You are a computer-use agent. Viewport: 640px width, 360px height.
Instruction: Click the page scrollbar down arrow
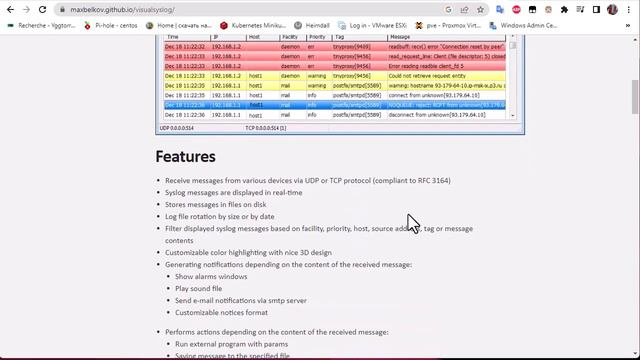pyautogui.click(x=635, y=354)
